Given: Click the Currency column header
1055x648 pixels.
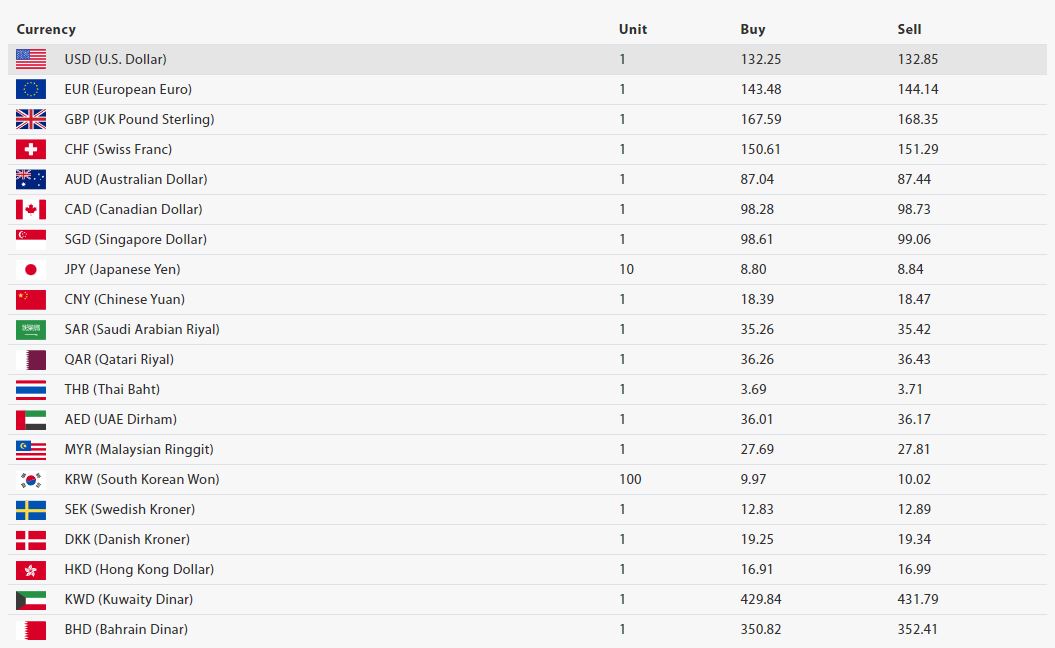Looking at the screenshot, I should point(46,29).
